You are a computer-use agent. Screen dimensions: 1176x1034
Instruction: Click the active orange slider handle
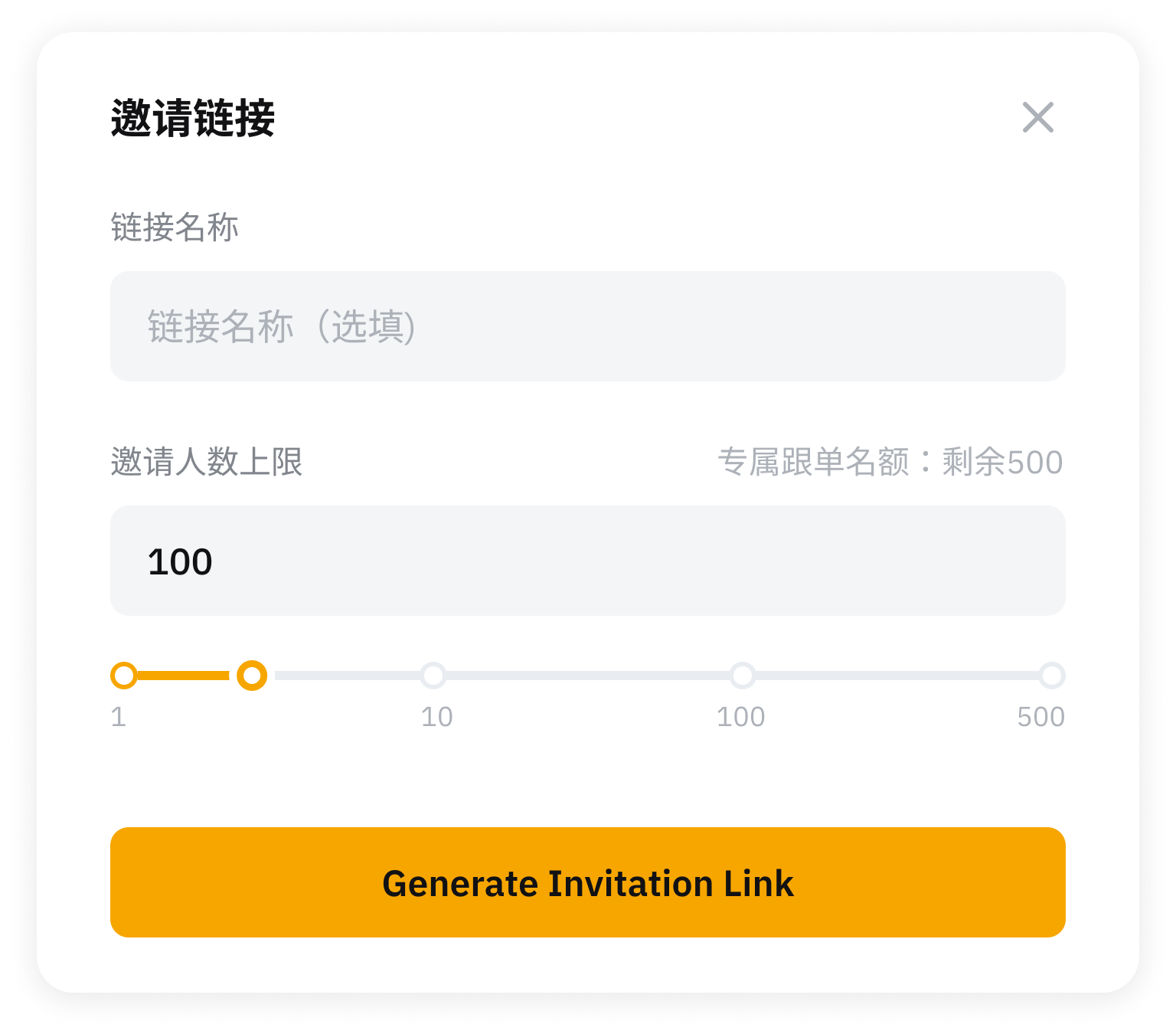point(251,676)
